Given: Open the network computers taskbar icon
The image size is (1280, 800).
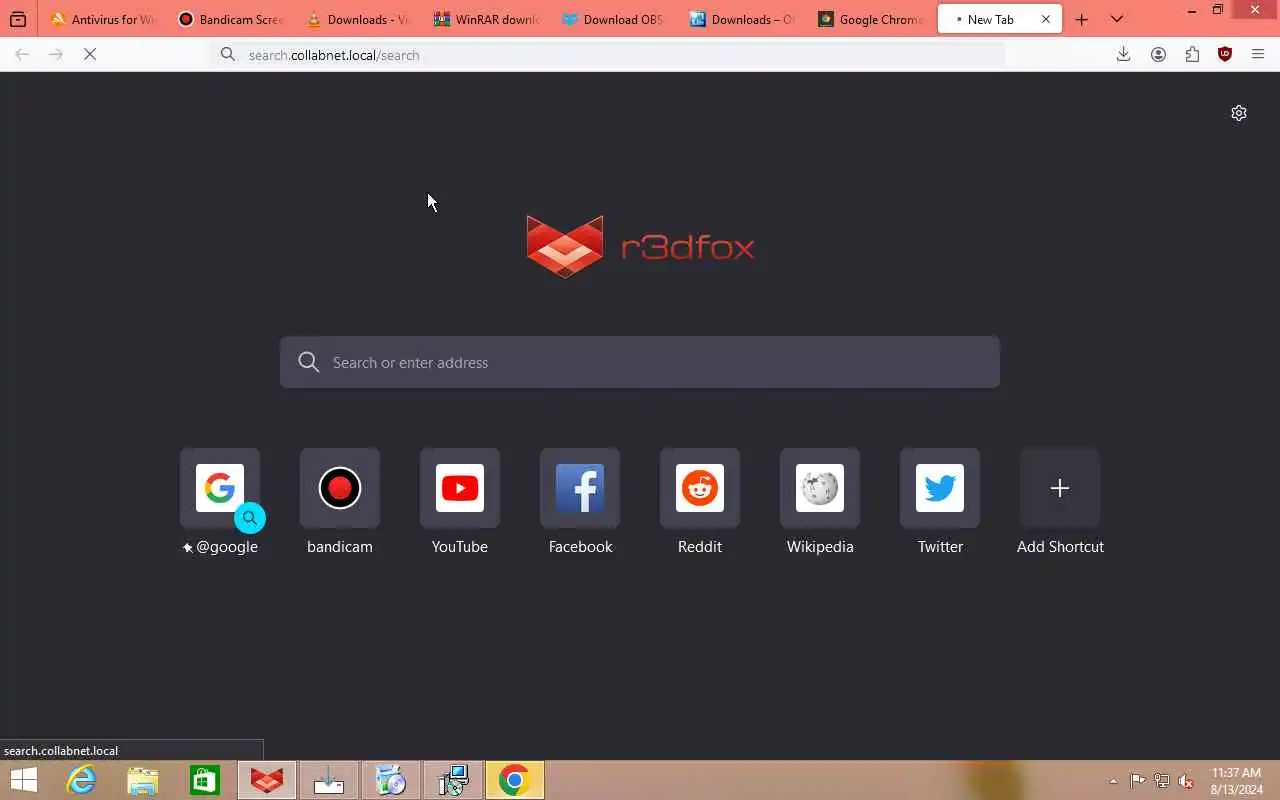Looking at the screenshot, I should (453, 780).
